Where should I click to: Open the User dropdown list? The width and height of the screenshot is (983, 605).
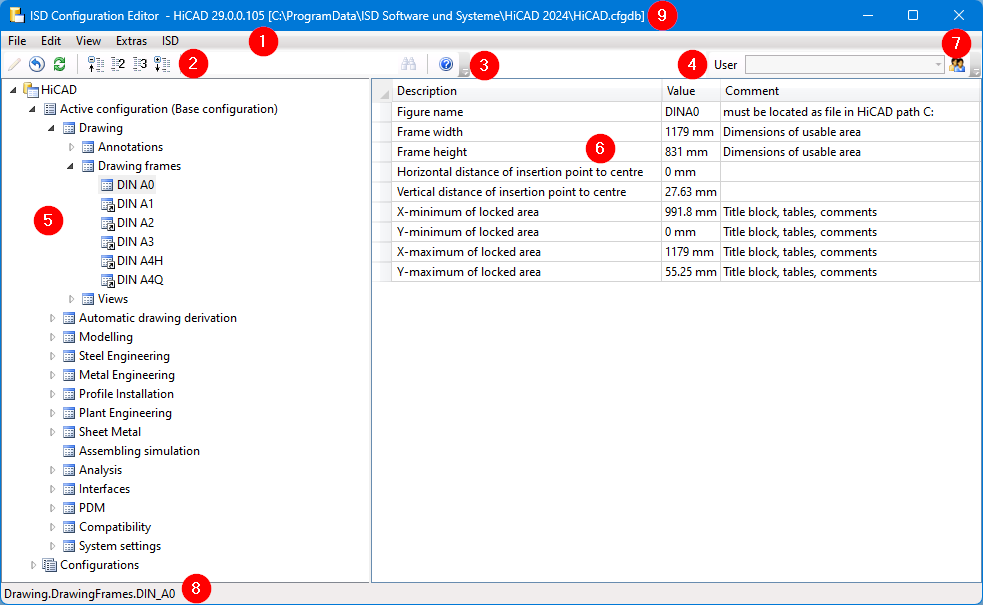pyautogui.click(x=938, y=65)
